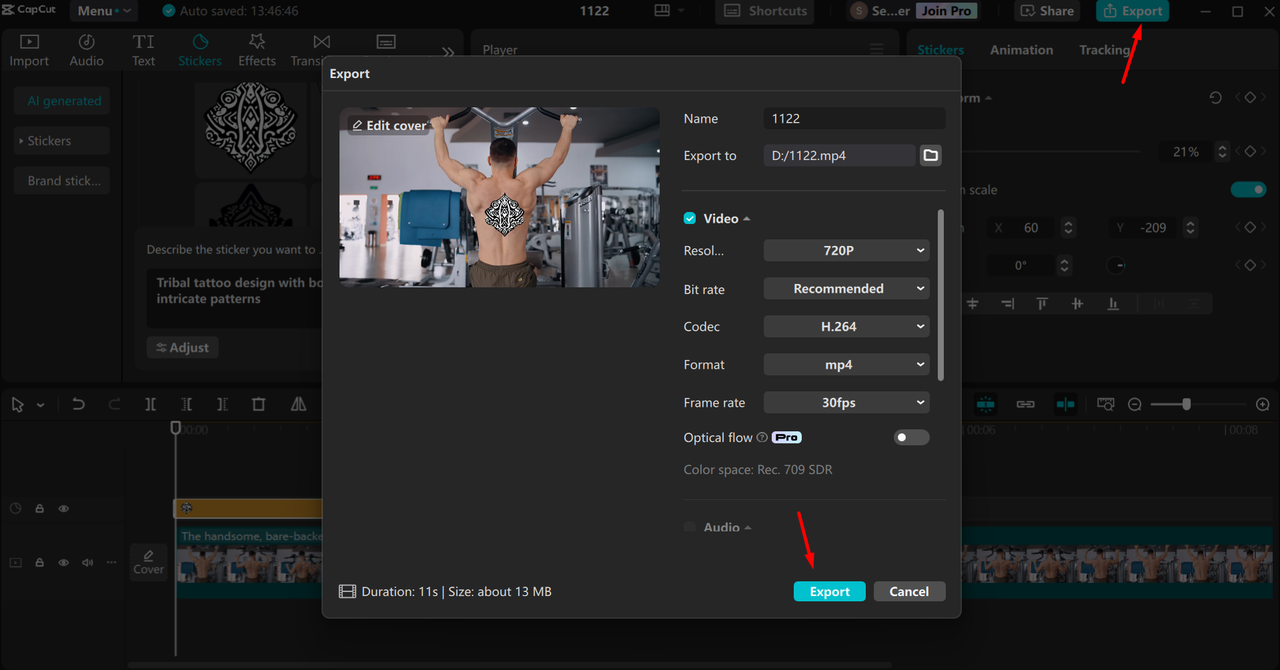Switch to the Effects tab
This screenshot has height=670, width=1280.
[x=256, y=50]
